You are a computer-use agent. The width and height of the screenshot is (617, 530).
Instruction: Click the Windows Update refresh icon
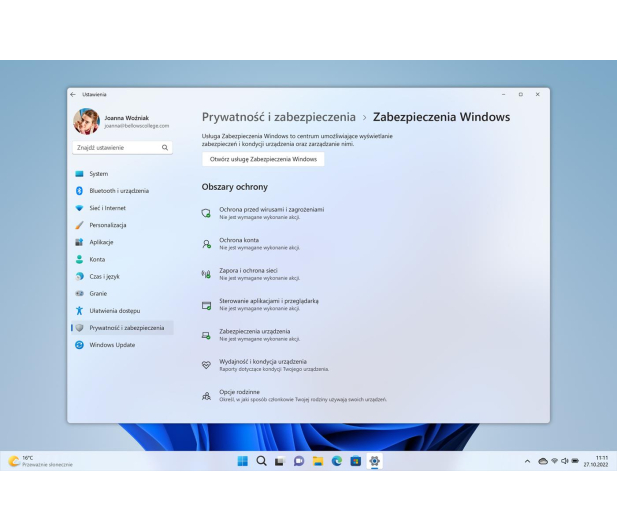pos(79,345)
